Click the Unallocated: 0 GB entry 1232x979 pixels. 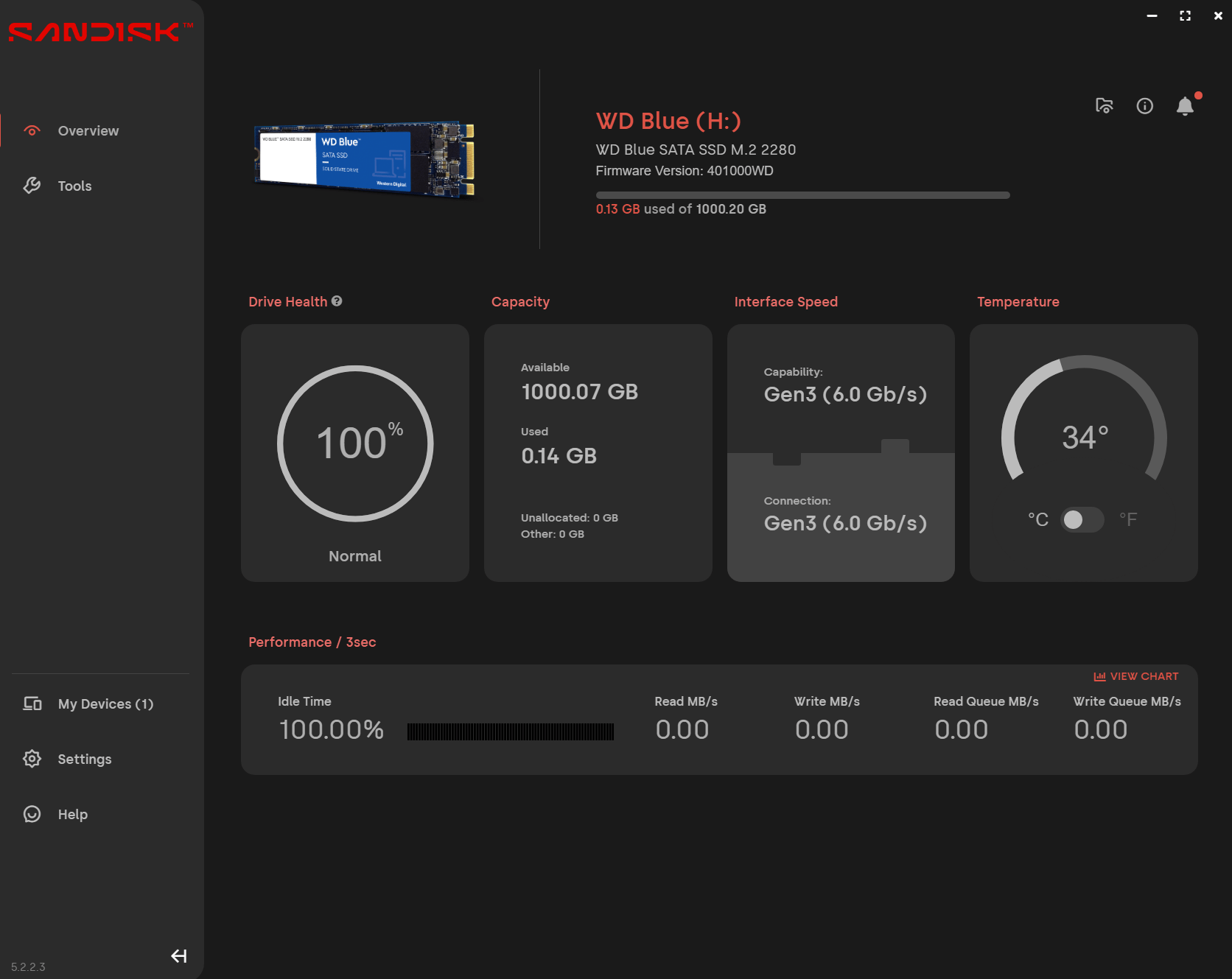(570, 517)
